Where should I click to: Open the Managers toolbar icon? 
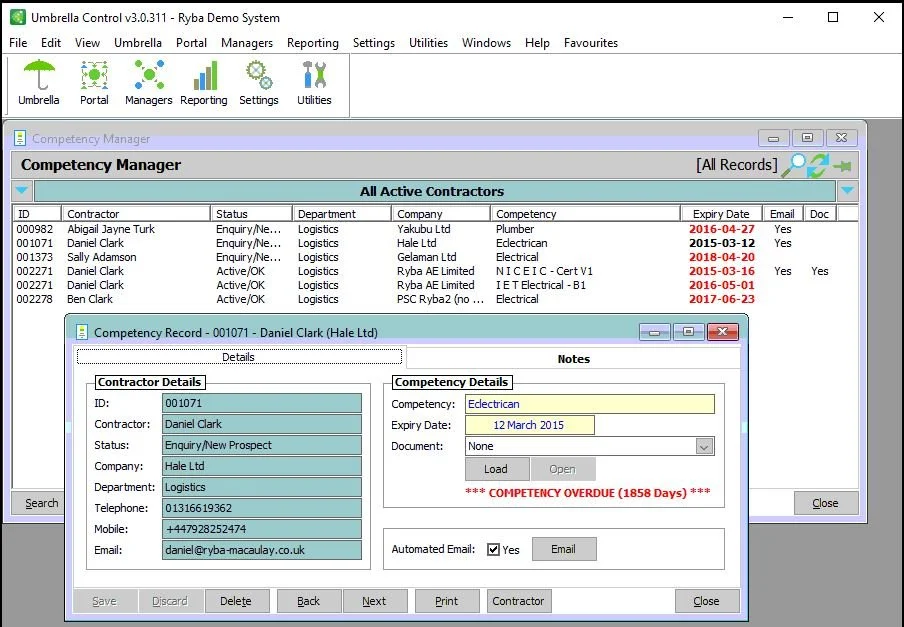(x=149, y=83)
